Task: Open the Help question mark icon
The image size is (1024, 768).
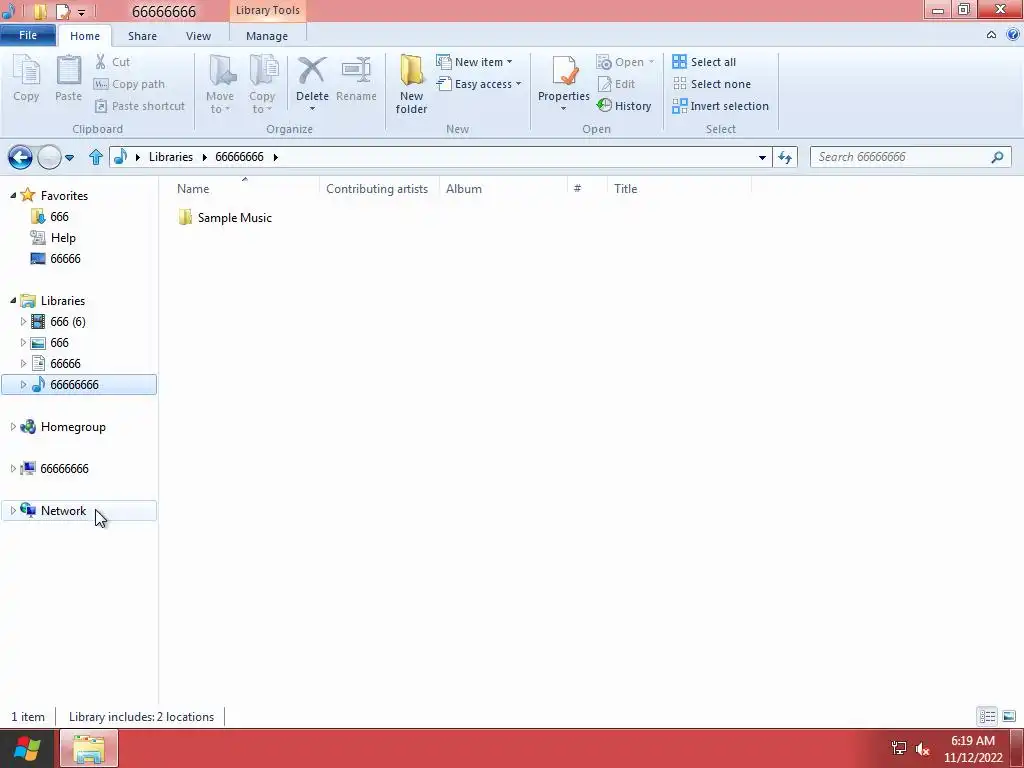Action: (1012, 35)
